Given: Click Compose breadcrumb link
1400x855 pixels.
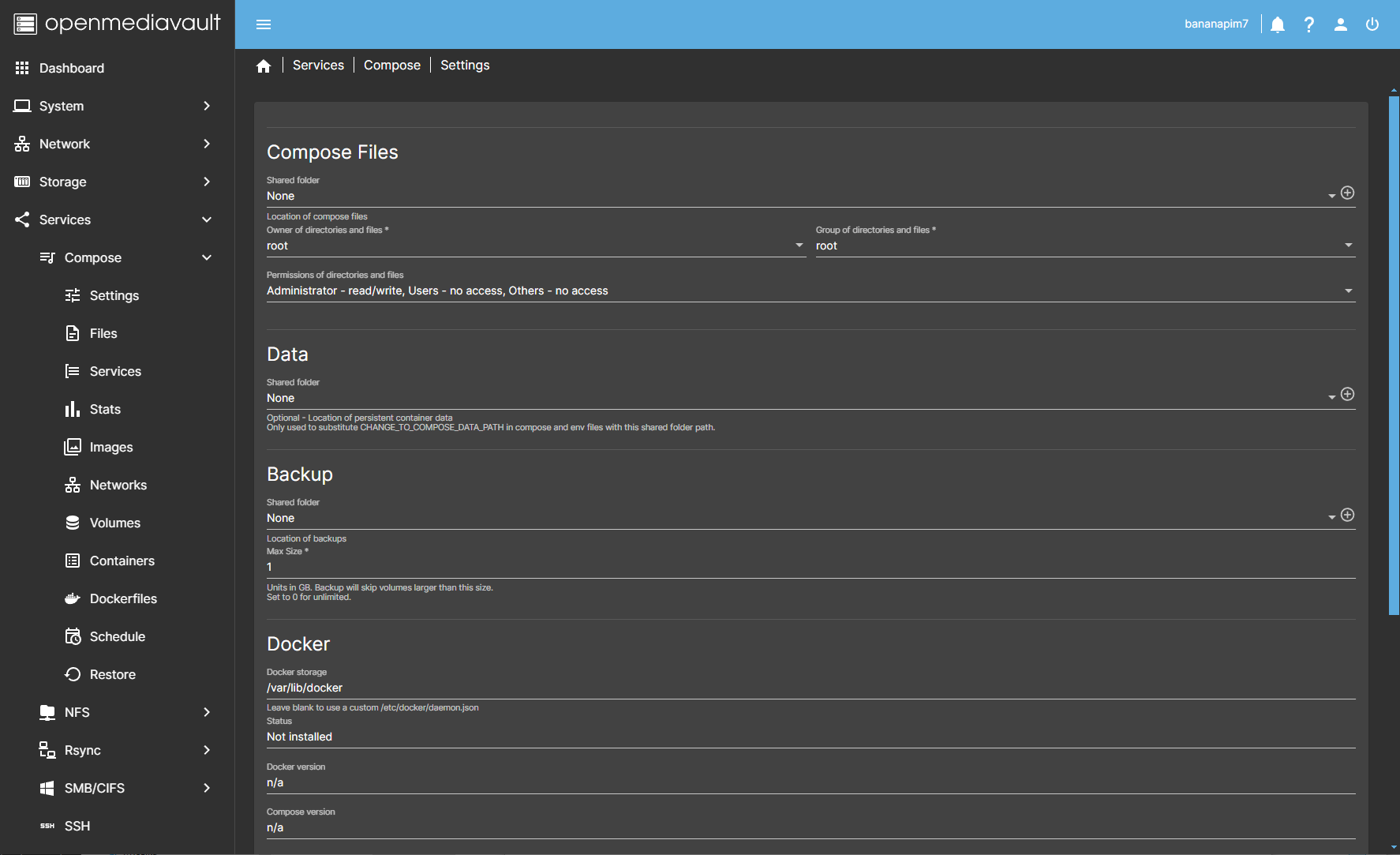Looking at the screenshot, I should 392,66.
